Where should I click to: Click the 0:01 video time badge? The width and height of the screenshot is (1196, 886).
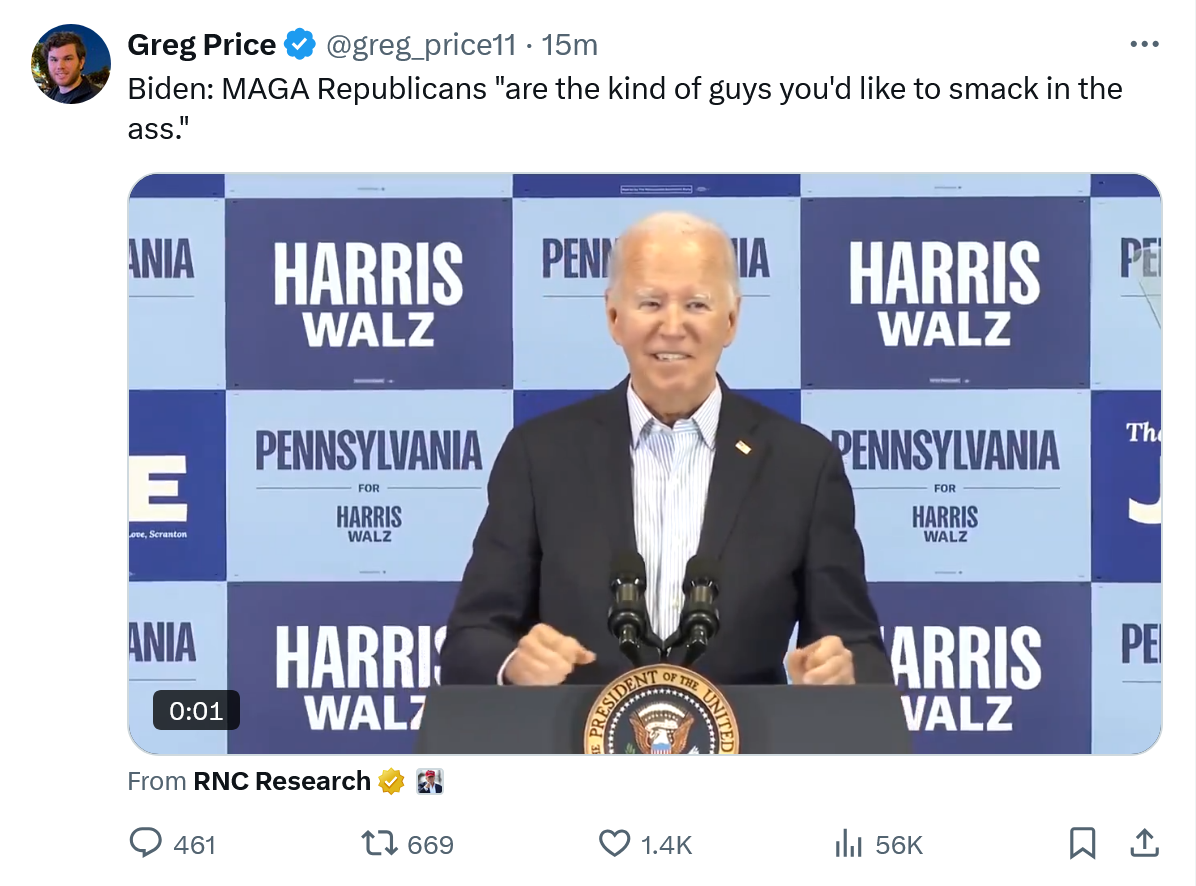(196, 711)
